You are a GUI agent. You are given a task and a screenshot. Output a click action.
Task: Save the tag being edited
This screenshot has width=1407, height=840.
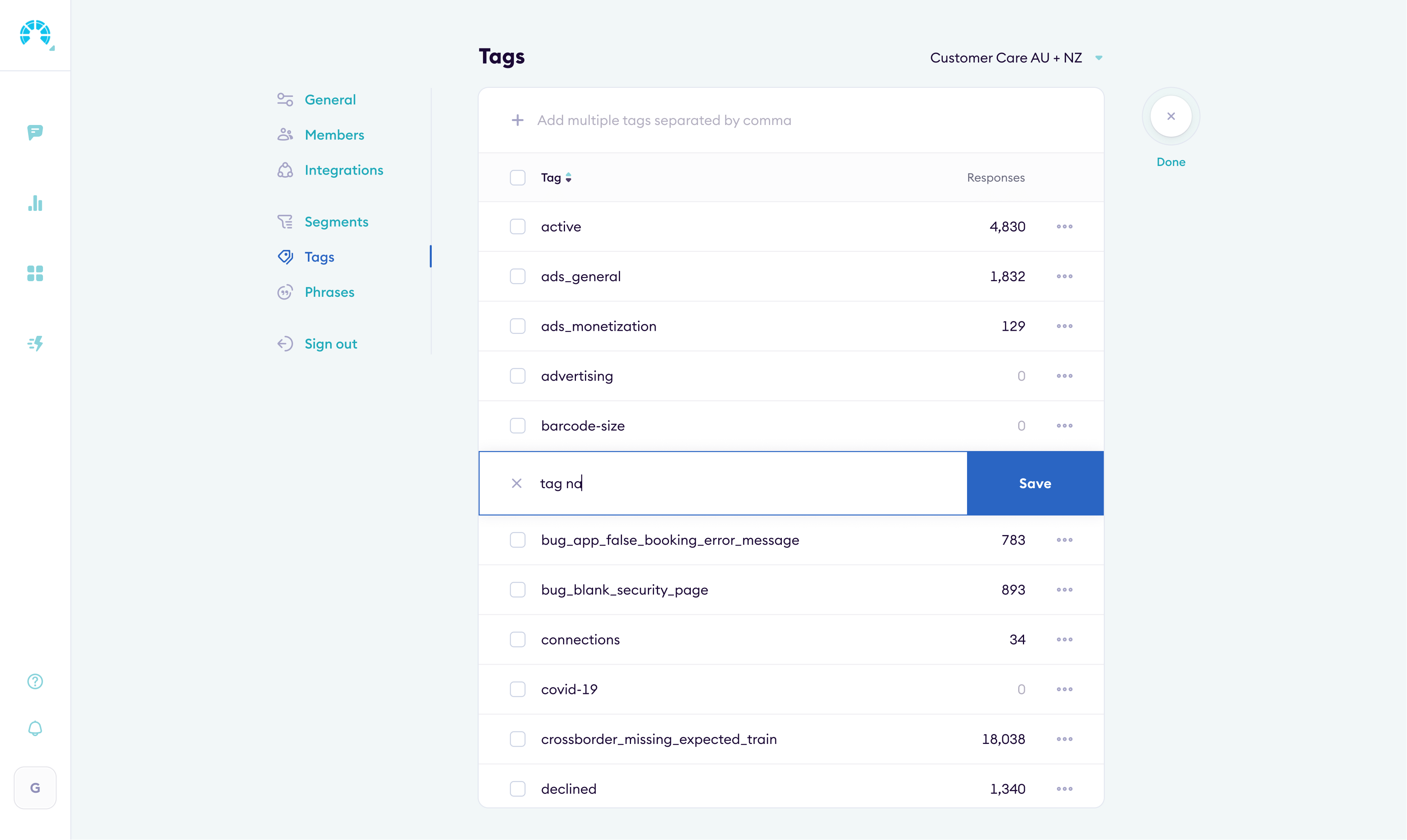1034,483
